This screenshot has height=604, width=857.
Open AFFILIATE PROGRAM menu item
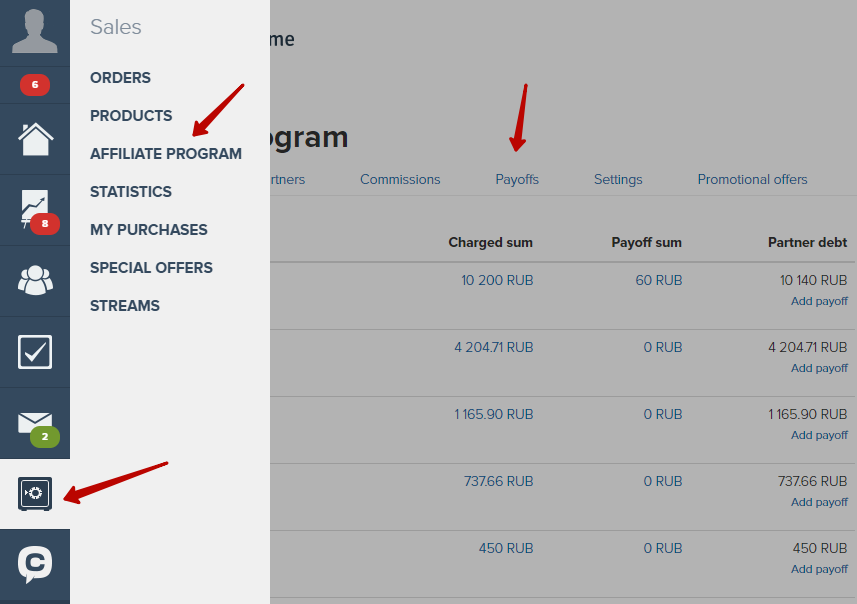point(166,154)
